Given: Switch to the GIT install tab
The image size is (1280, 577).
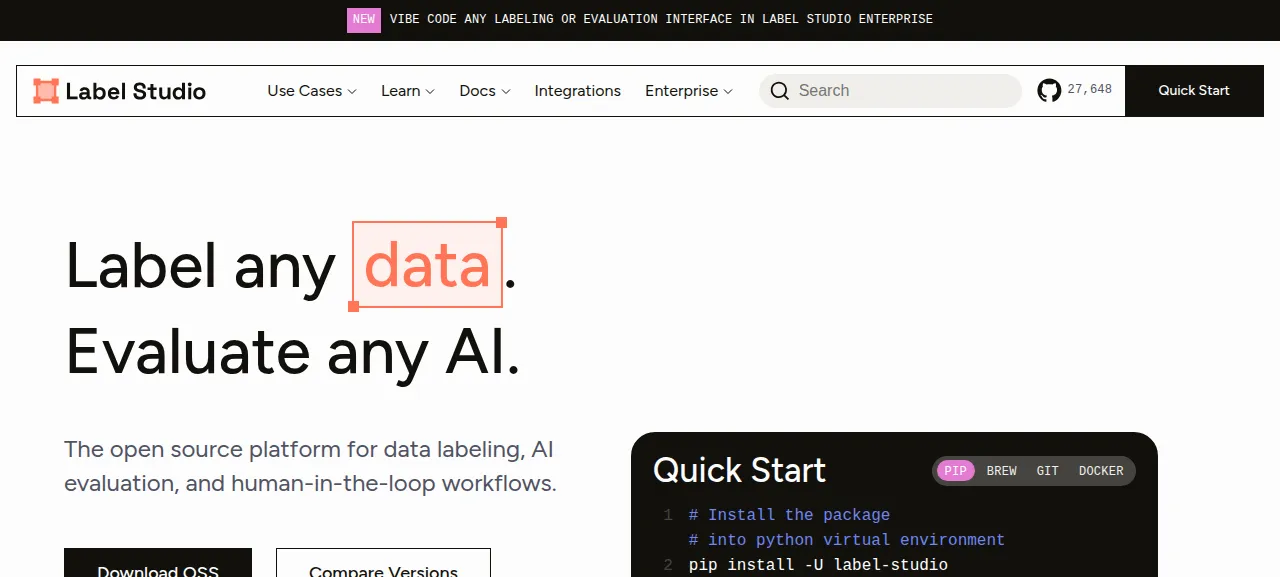Looking at the screenshot, I should click(1048, 471).
